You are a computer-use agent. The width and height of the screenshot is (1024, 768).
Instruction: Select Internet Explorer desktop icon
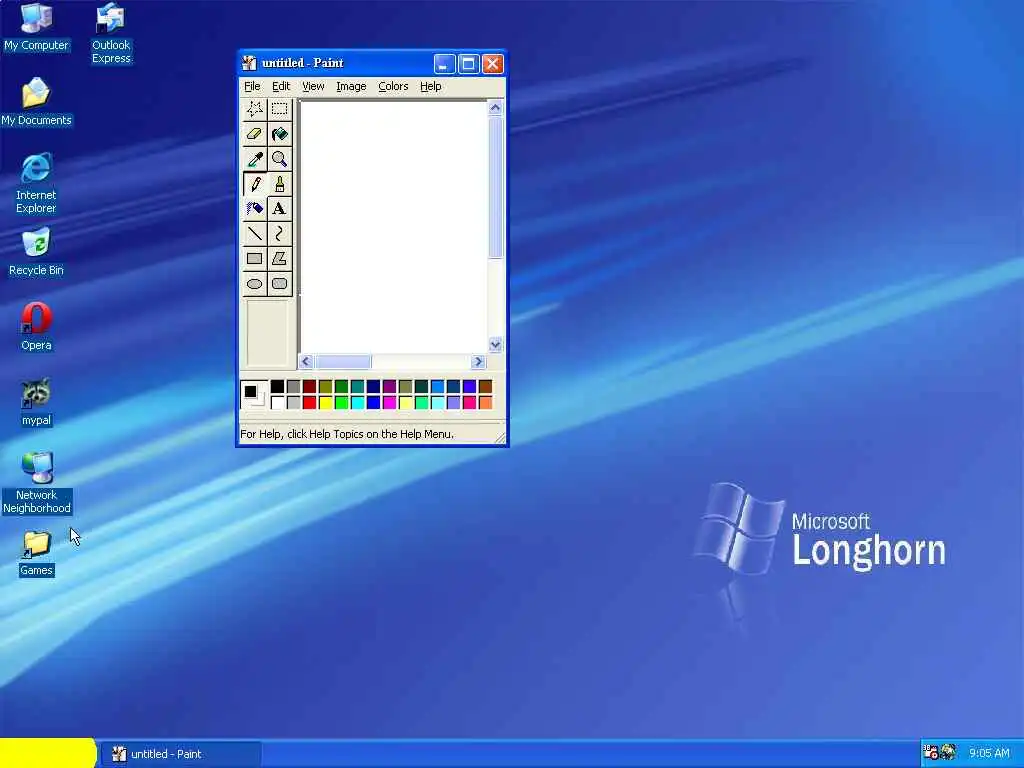click(x=36, y=184)
